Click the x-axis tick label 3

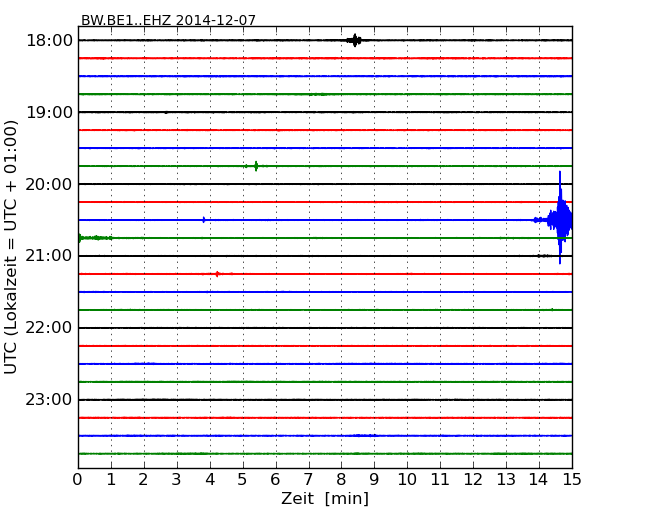coord(177,480)
